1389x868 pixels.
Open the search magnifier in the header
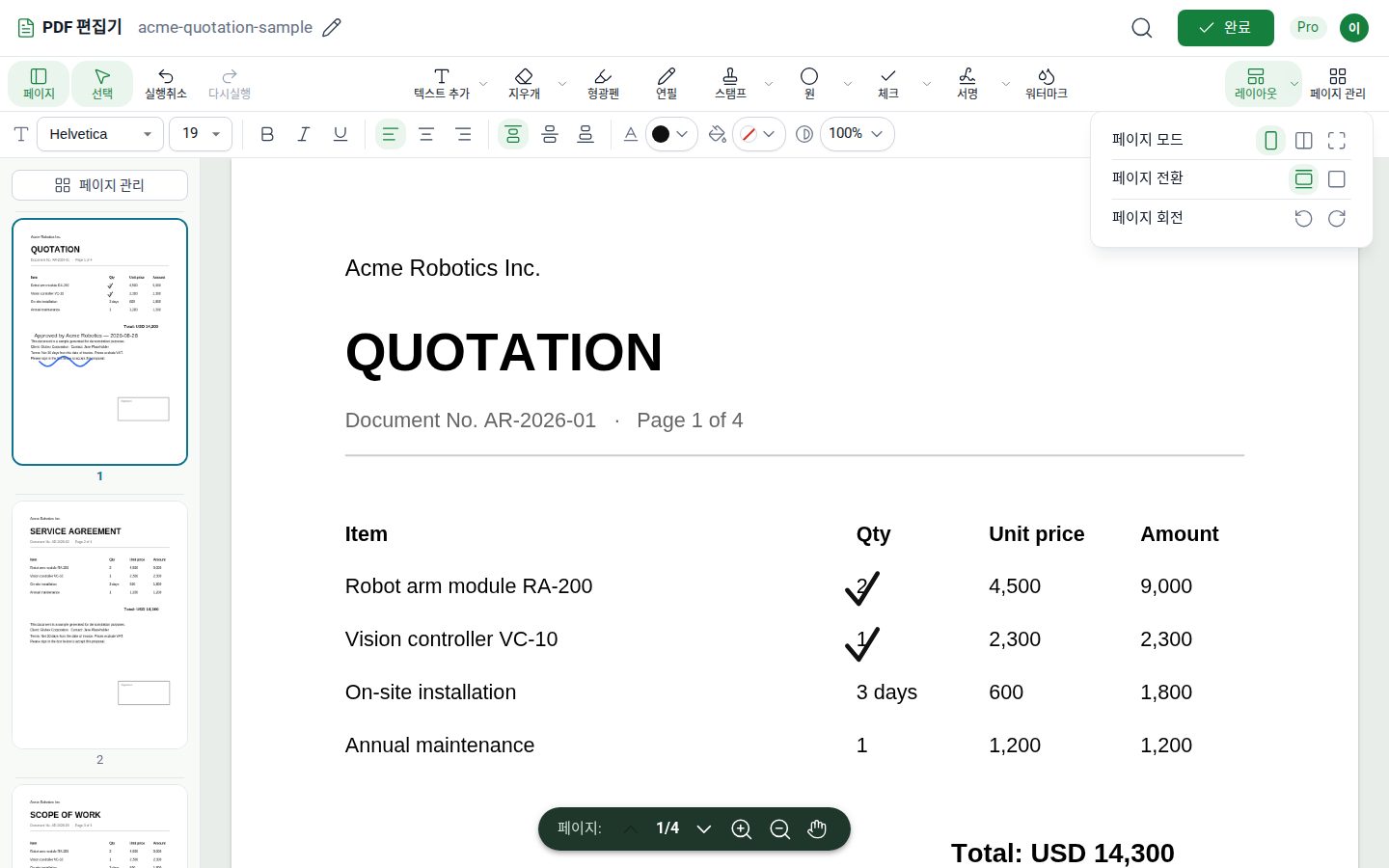click(1142, 28)
